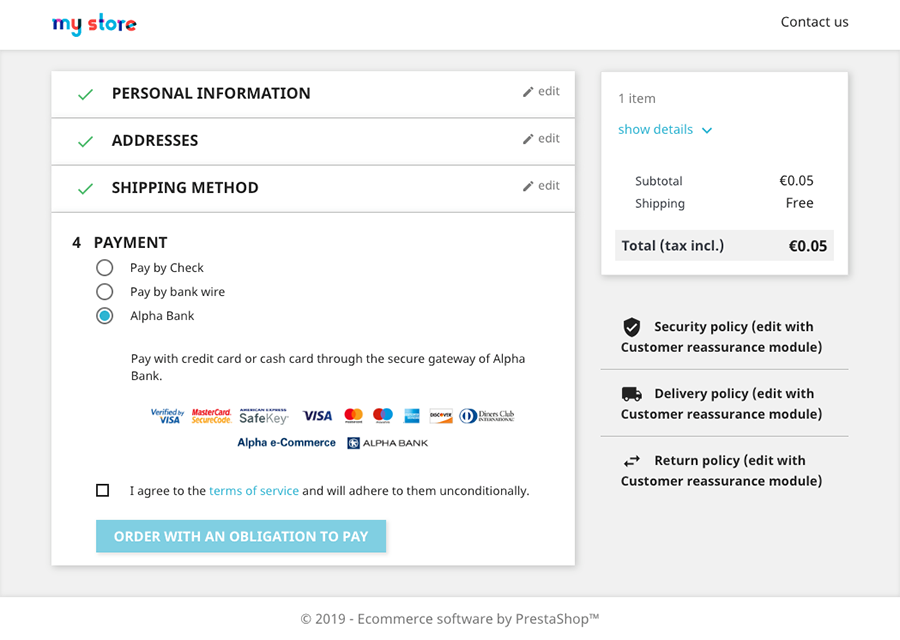Open the terms of service link
The width and height of the screenshot is (900, 640).
pos(254,491)
